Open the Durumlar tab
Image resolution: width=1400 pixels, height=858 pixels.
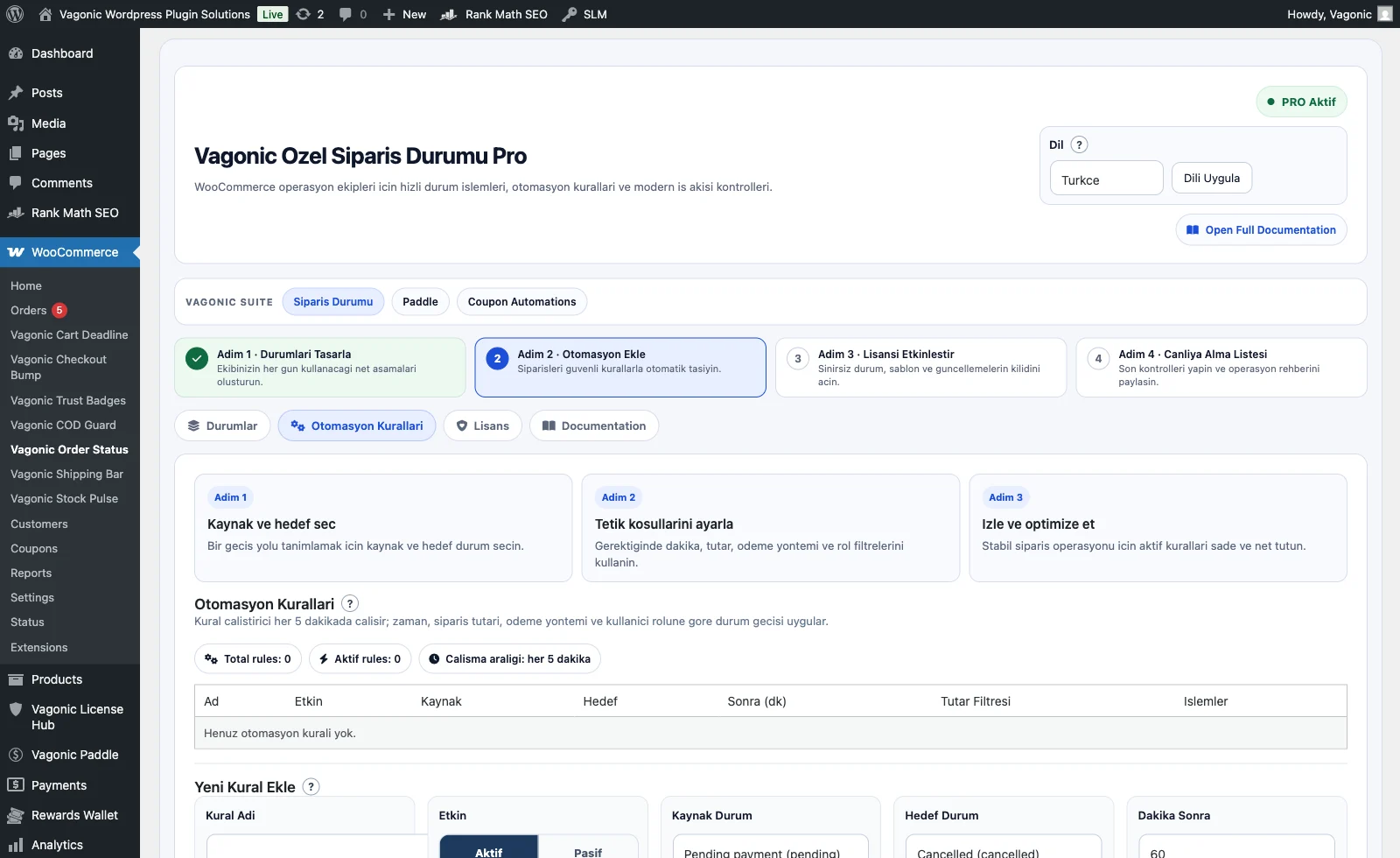(x=222, y=426)
